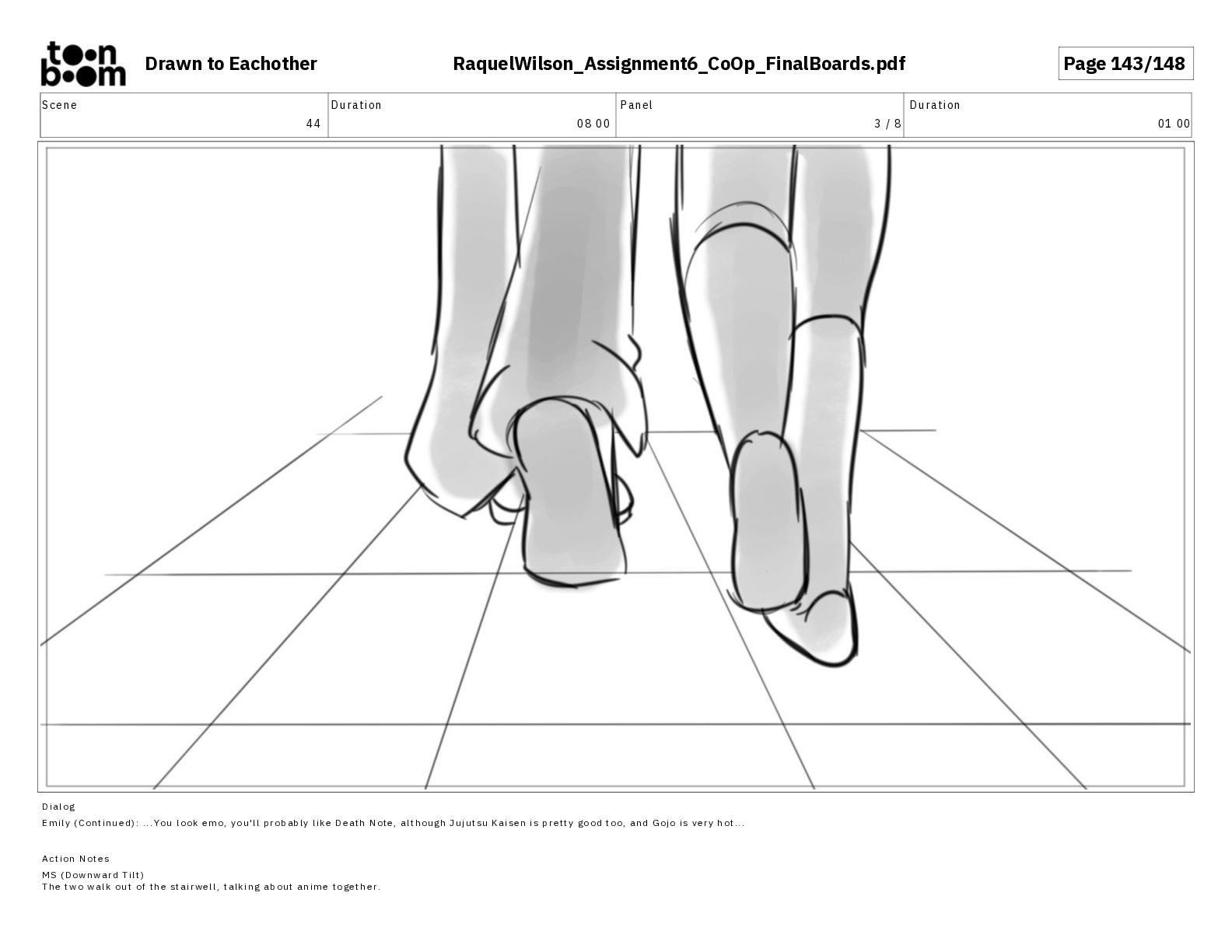The image size is (1232, 952).
Task: Select the panel count '3 / 8'
Action: [887, 124]
